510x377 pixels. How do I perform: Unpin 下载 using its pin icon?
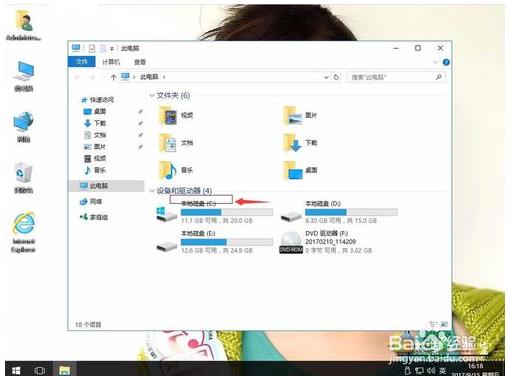[140, 123]
